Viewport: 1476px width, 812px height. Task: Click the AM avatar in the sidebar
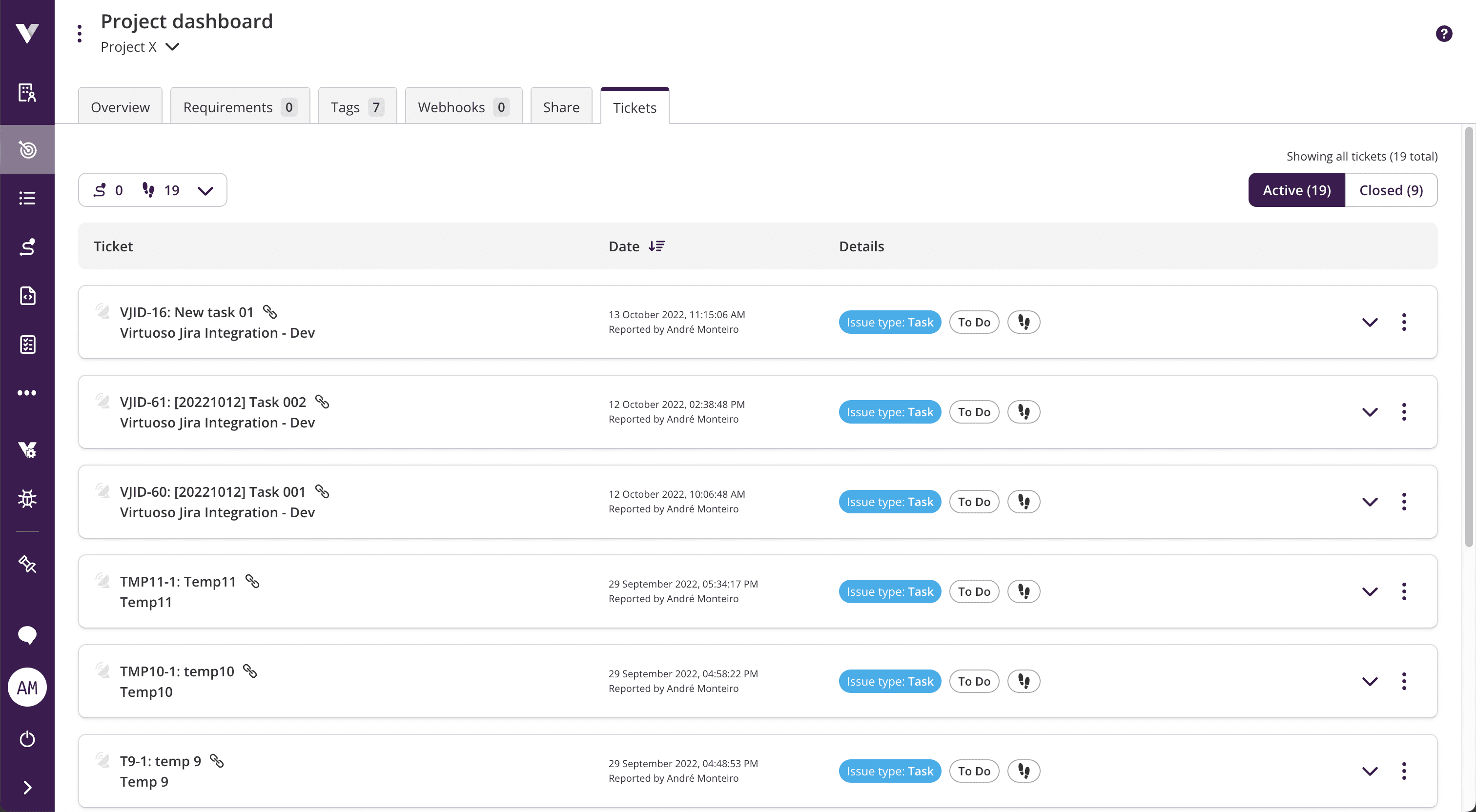click(x=27, y=687)
